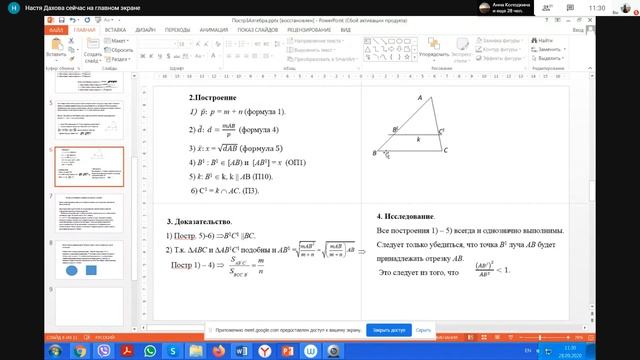
Task: Click the Italic (К) formatting button
Action: tap(151, 56)
